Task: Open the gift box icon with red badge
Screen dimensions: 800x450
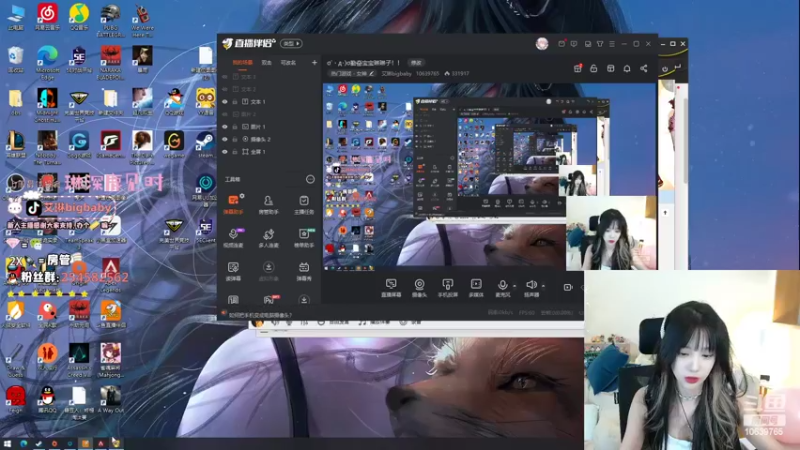Action: tap(578, 68)
